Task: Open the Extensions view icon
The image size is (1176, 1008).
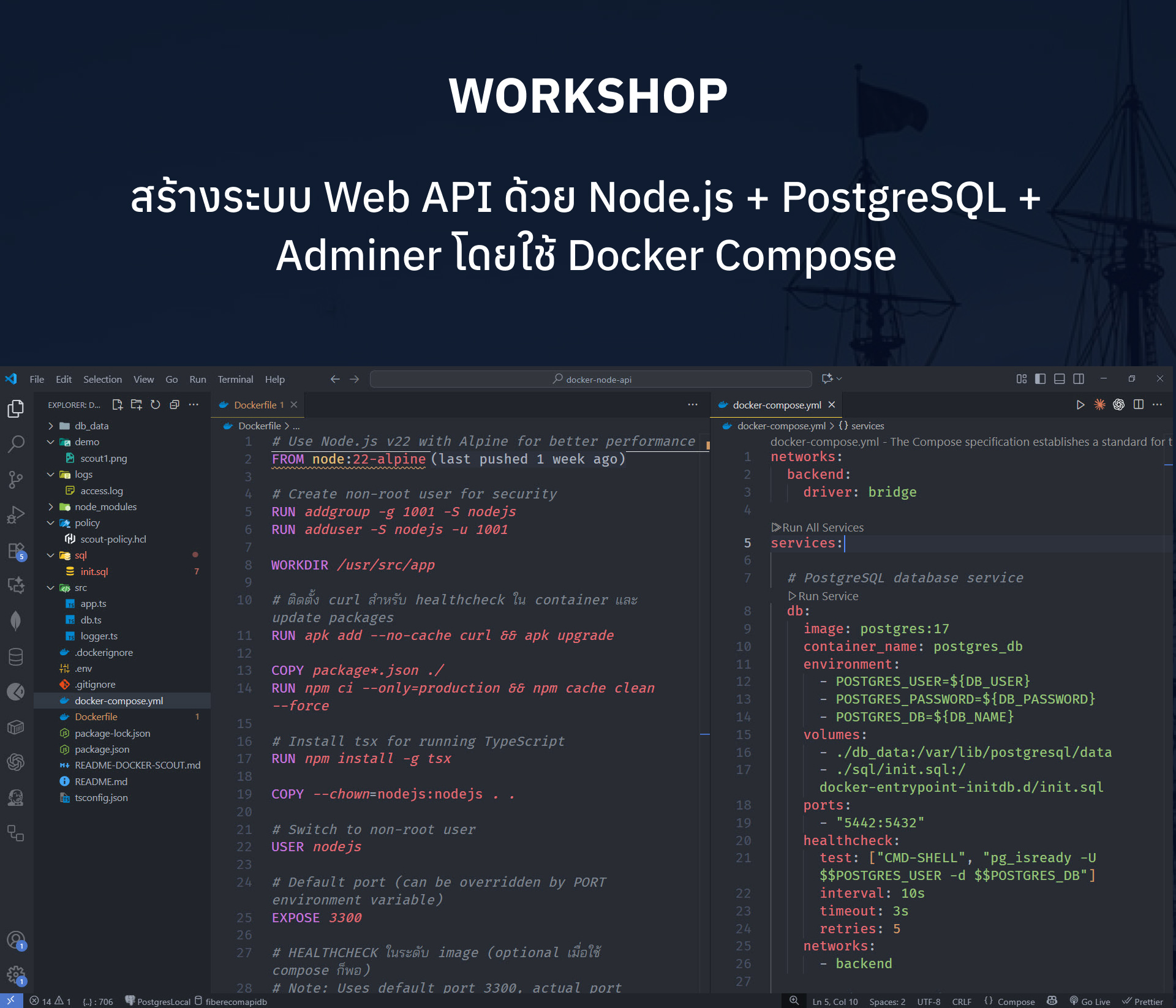Action: tap(16, 551)
